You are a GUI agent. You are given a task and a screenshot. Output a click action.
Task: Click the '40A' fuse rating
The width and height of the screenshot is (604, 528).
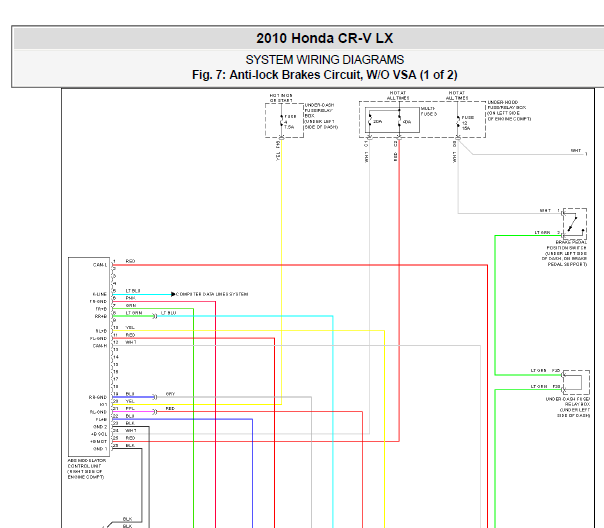tap(407, 122)
